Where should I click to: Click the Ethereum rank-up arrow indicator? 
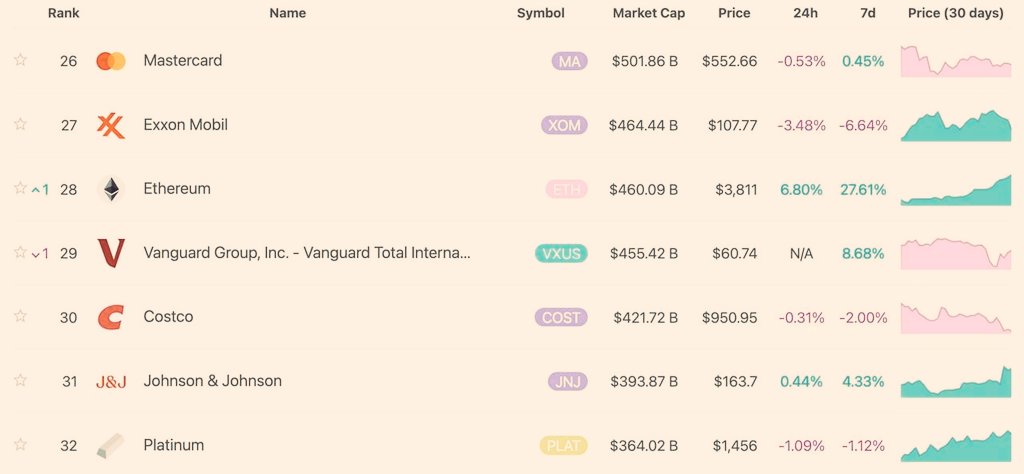coord(40,190)
